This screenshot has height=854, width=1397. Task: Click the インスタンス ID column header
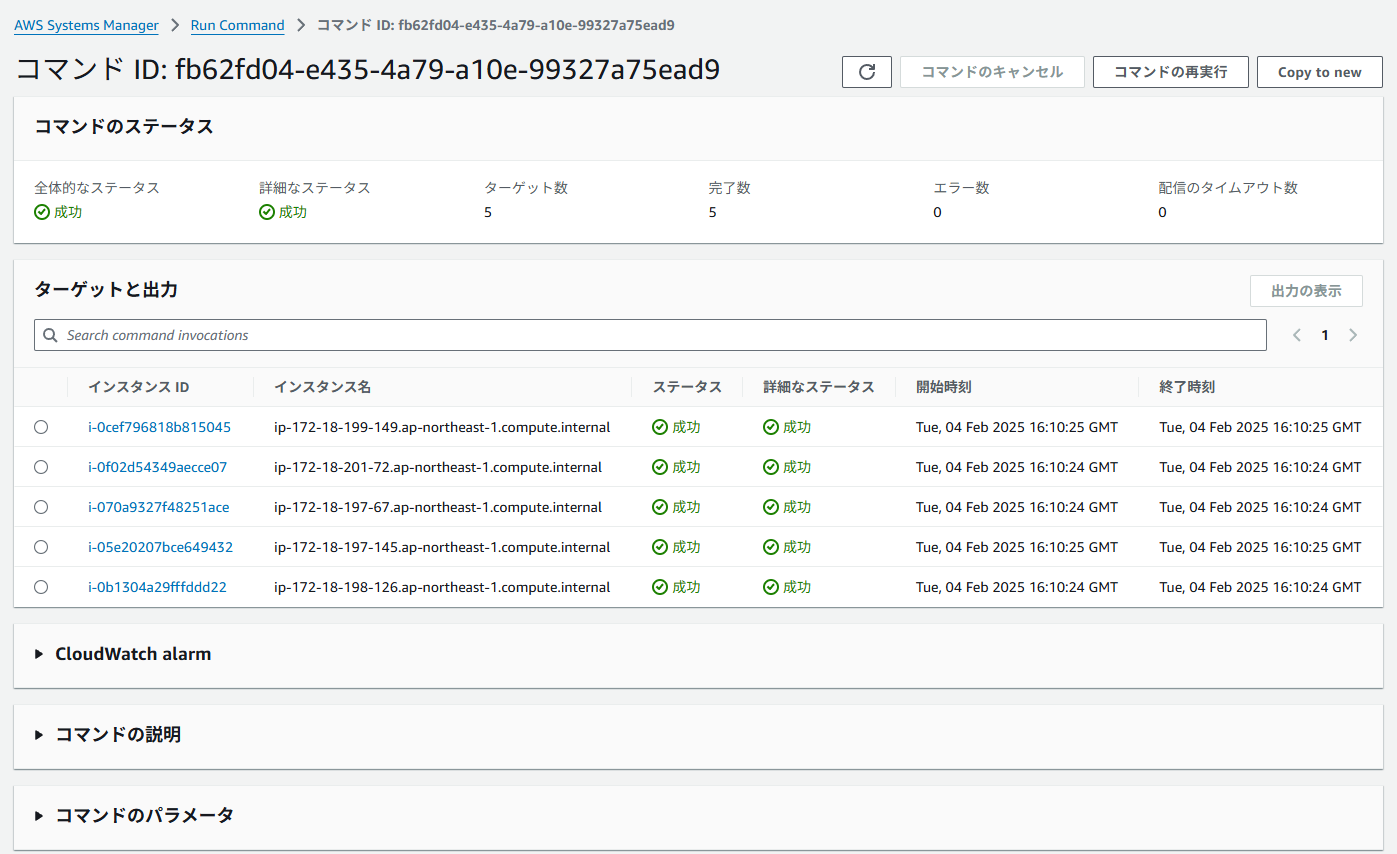click(x=139, y=387)
